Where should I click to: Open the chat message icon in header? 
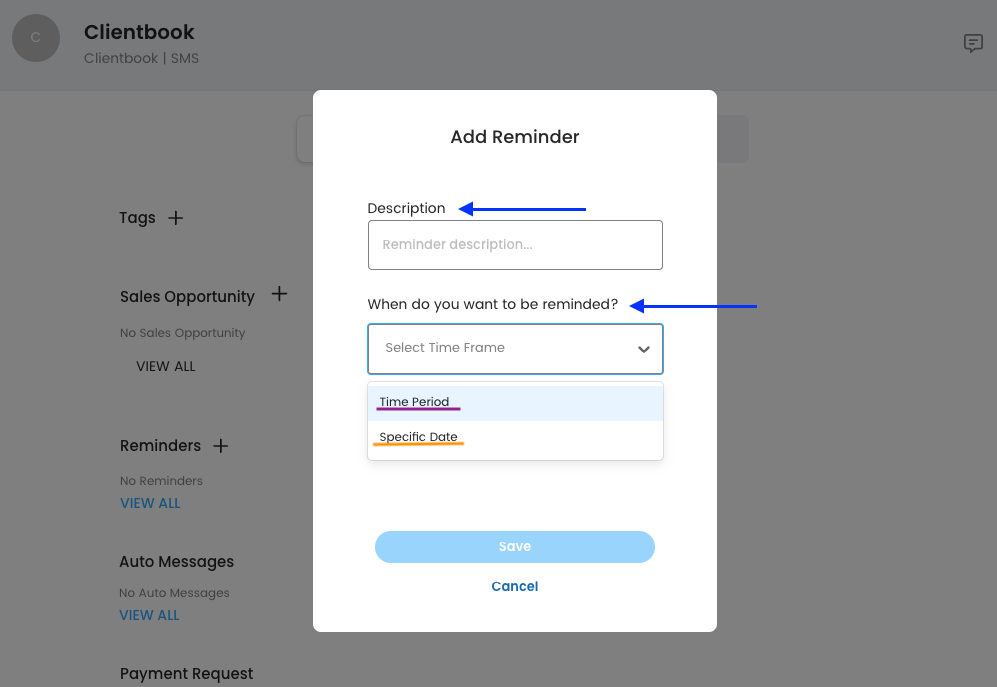[973, 43]
